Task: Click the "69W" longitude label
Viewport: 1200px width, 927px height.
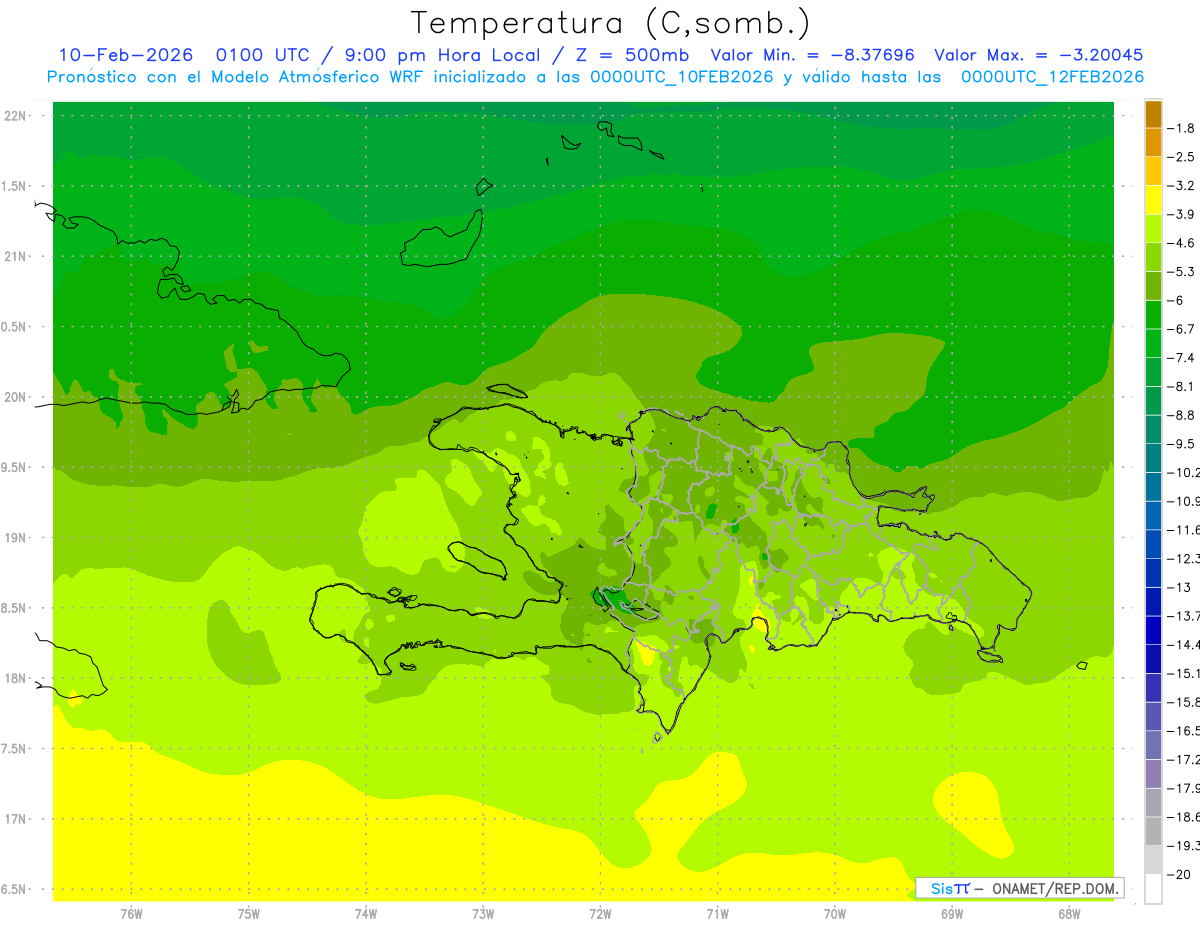Action: tap(952, 914)
